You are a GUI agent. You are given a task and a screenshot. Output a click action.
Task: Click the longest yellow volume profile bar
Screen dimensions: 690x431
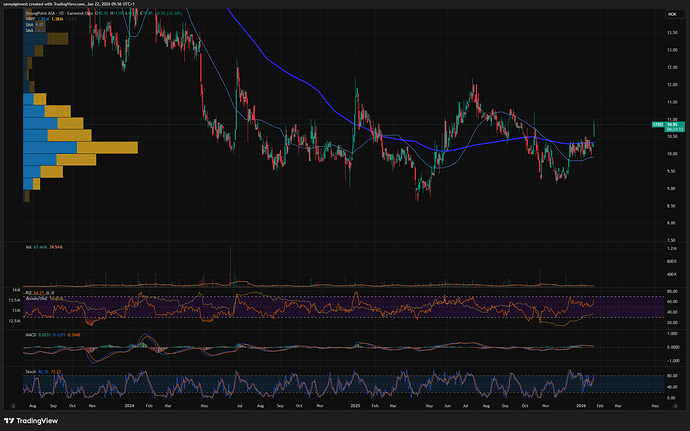[x=107, y=148]
